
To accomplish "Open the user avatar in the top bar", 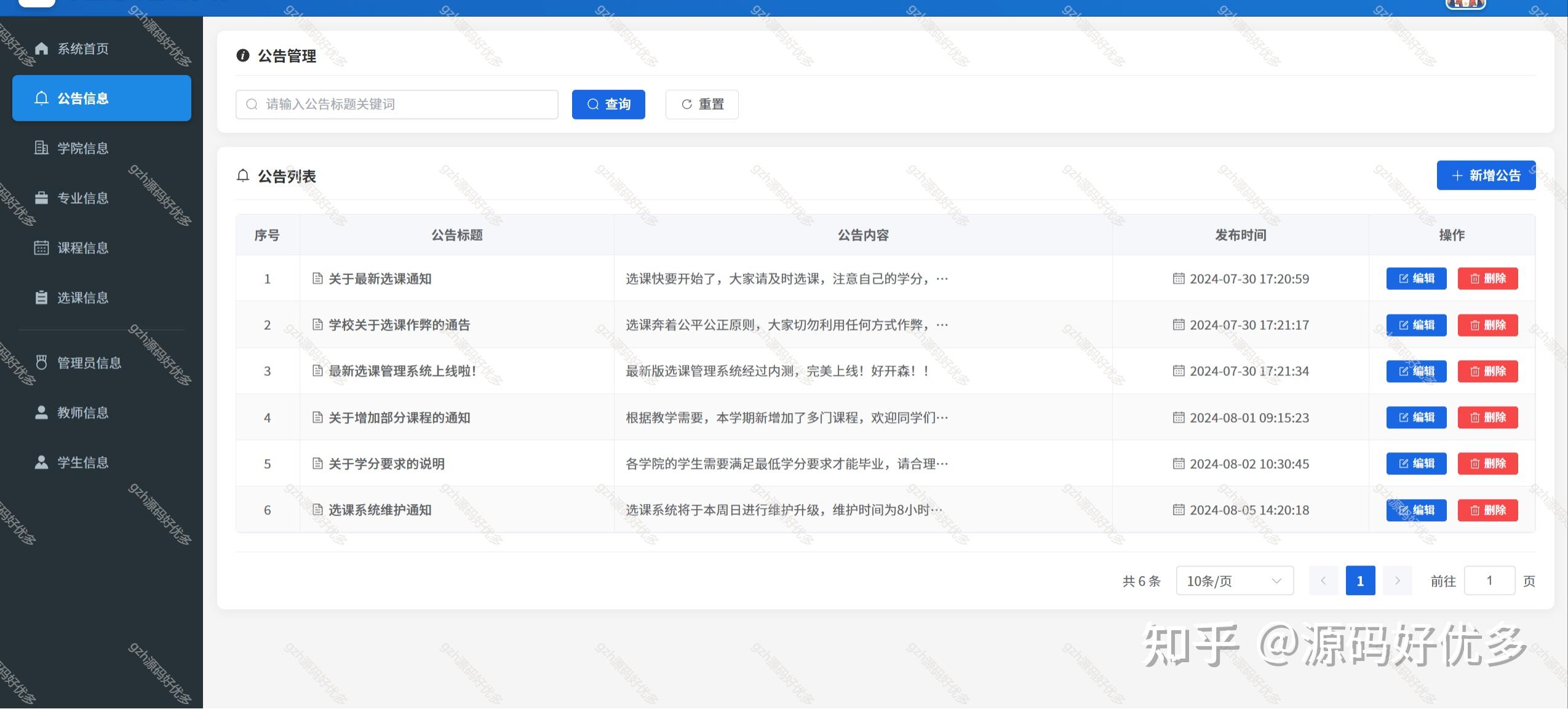I will 1466,4.
